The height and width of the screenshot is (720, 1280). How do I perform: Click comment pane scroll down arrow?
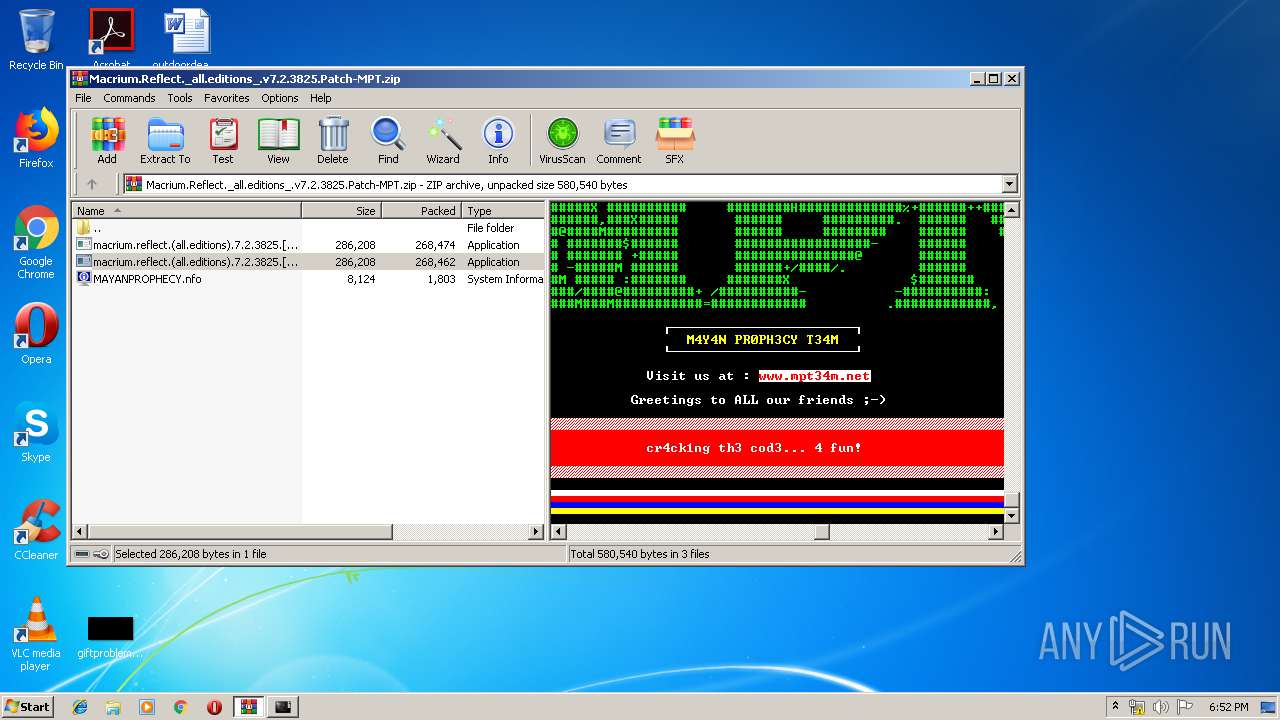point(1011,516)
